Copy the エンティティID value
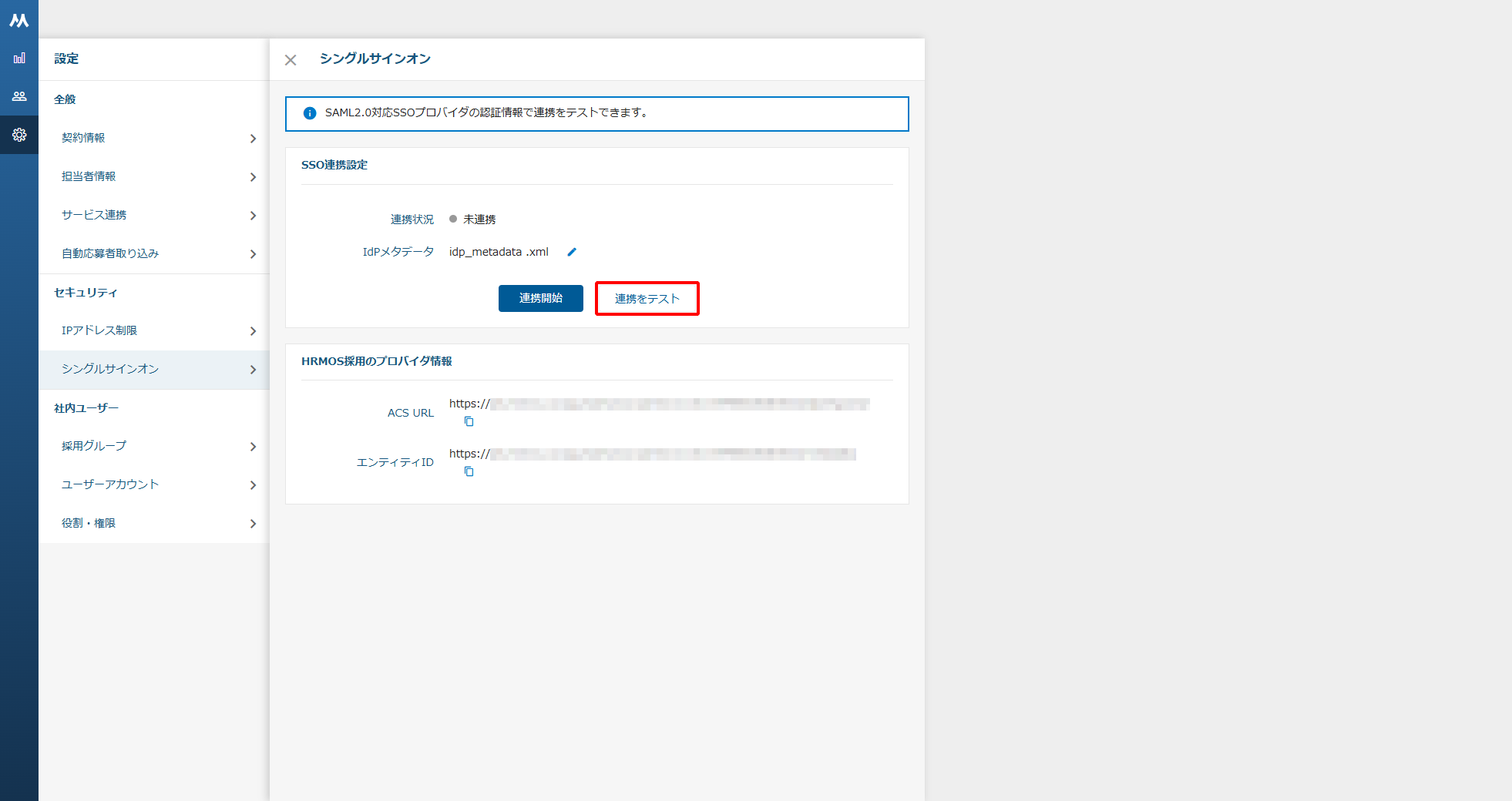 pyautogui.click(x=469, y=471)
